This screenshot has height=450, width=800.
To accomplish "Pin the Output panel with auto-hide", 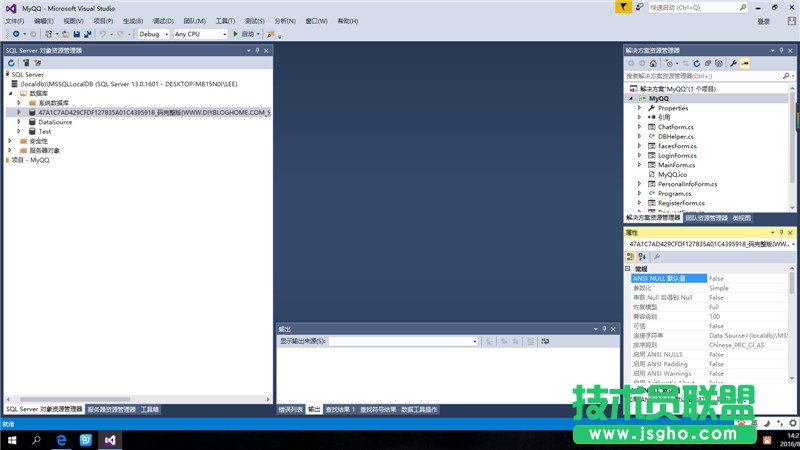I will [x=604, y=329].
